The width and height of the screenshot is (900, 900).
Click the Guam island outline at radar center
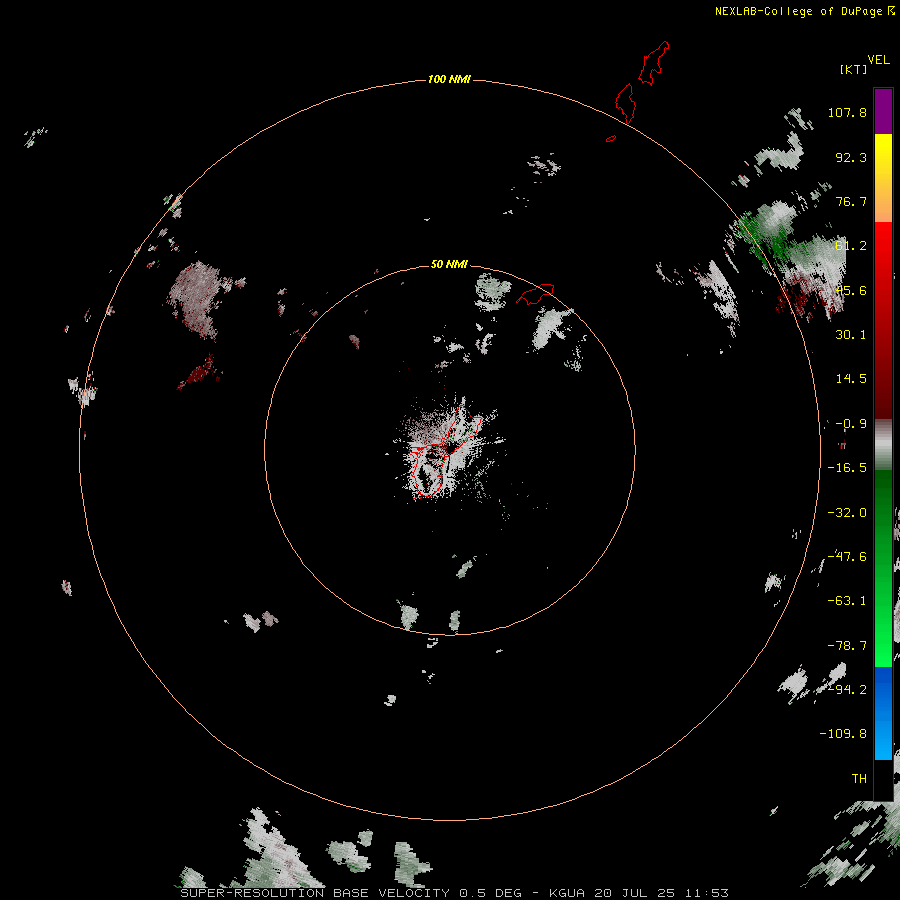click(x=445, y=451)
